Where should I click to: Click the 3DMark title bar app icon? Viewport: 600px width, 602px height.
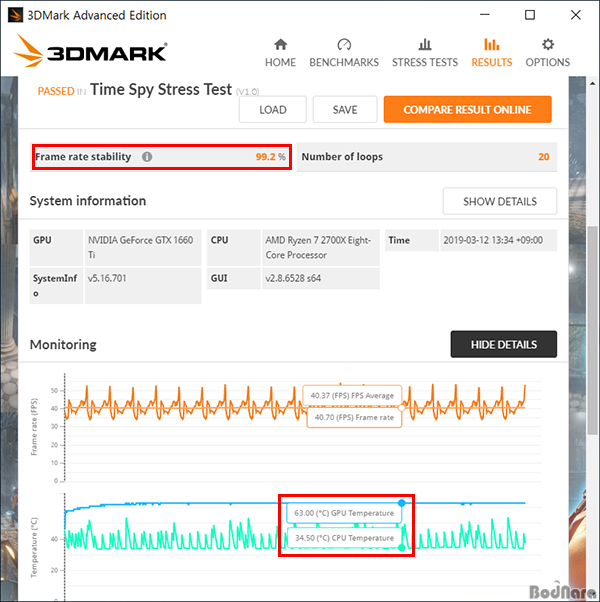(x=15, y=15)
